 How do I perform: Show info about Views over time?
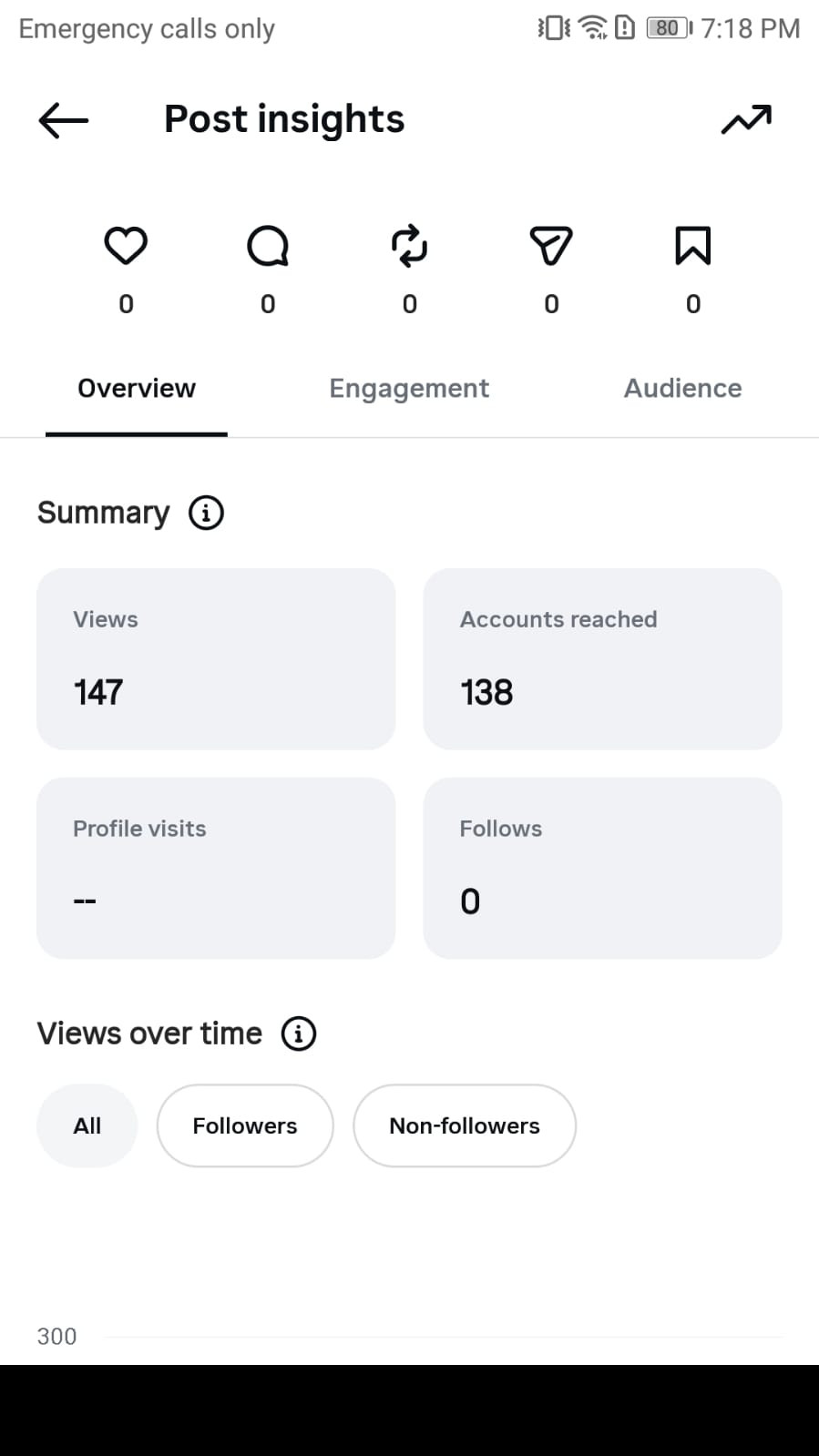(299, 1033)
